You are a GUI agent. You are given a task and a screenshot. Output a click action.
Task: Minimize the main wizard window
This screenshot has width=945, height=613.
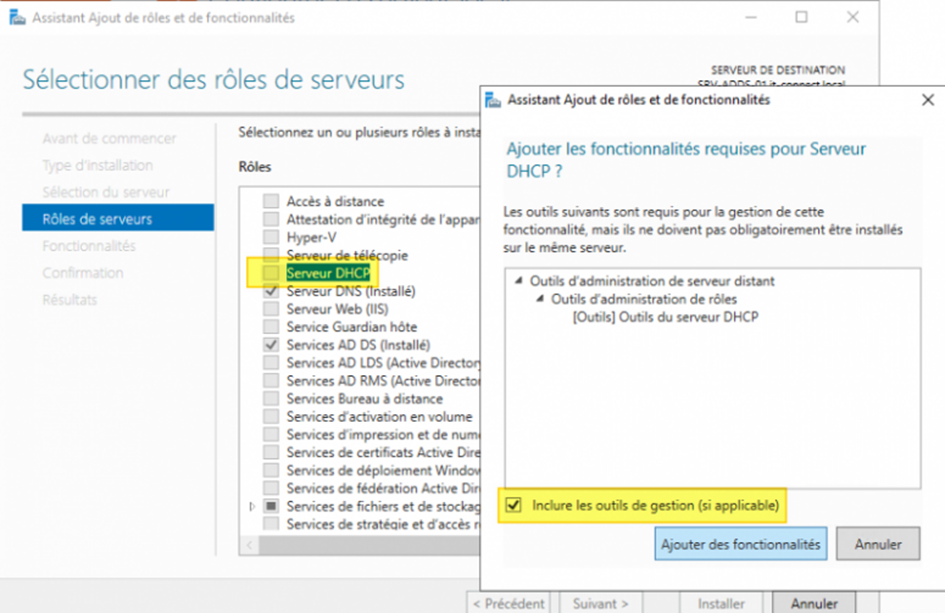coord(750,17)
